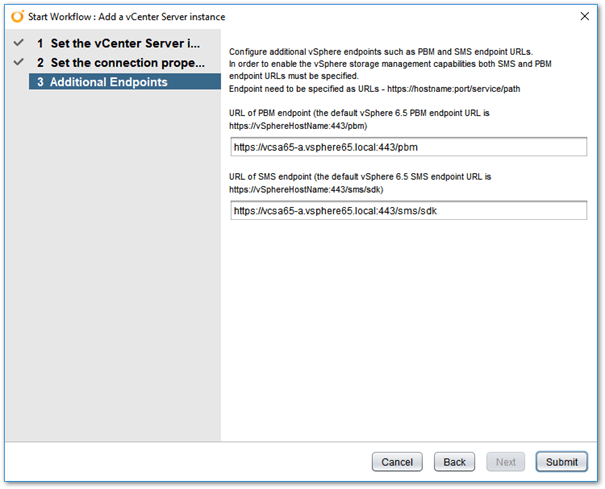Image resolution: width=605 pixels, height=489 pixels.
Task: Select the Additional Endpoints step
Action: pyautogui.click(x=125, y=82)
